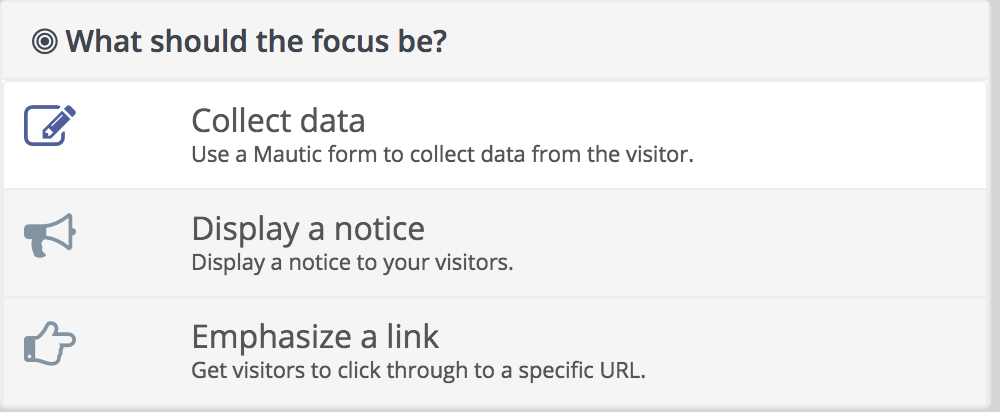Select the "Display a notice" title
Viewport: 1000px width, 412px height.
tap(308, 228)
